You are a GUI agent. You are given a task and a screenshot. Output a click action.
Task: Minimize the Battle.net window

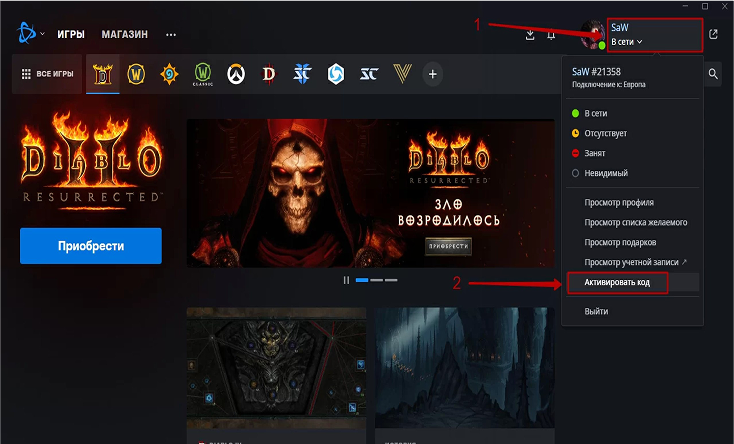(x=685, y=6)
